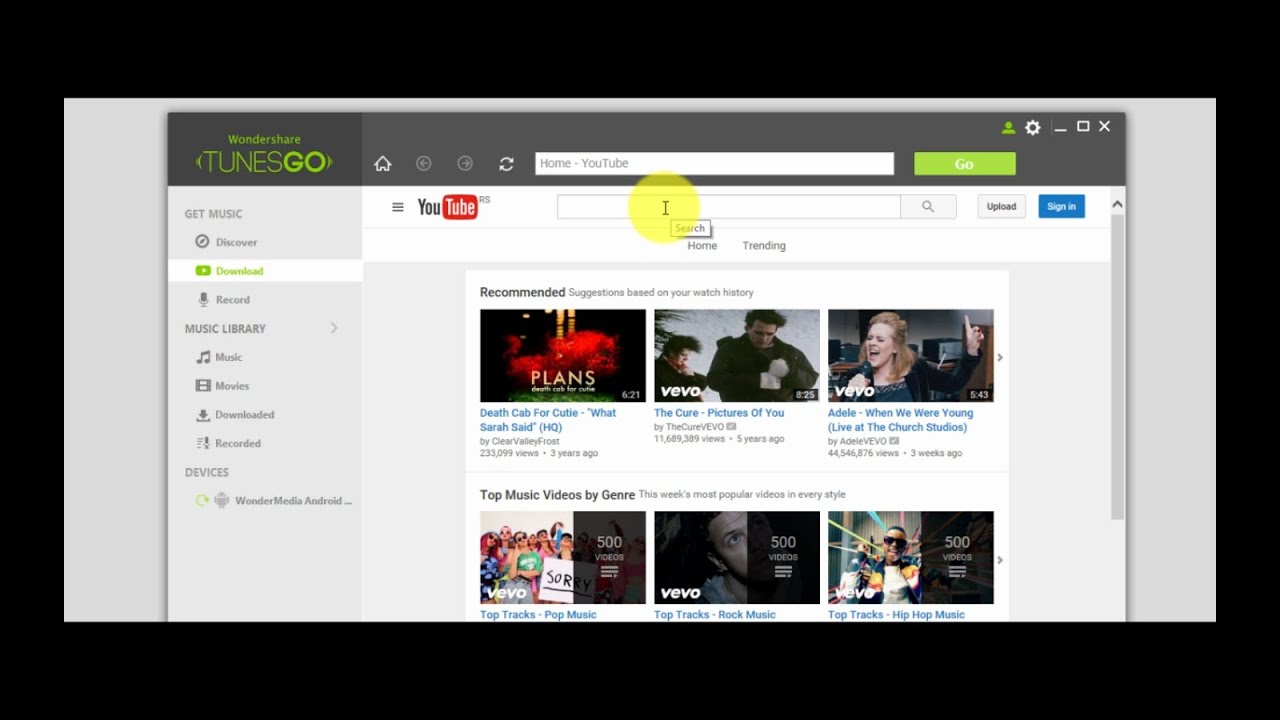Switch to the YouTube Home tab
1280x720 pixels.
point(702,246)
